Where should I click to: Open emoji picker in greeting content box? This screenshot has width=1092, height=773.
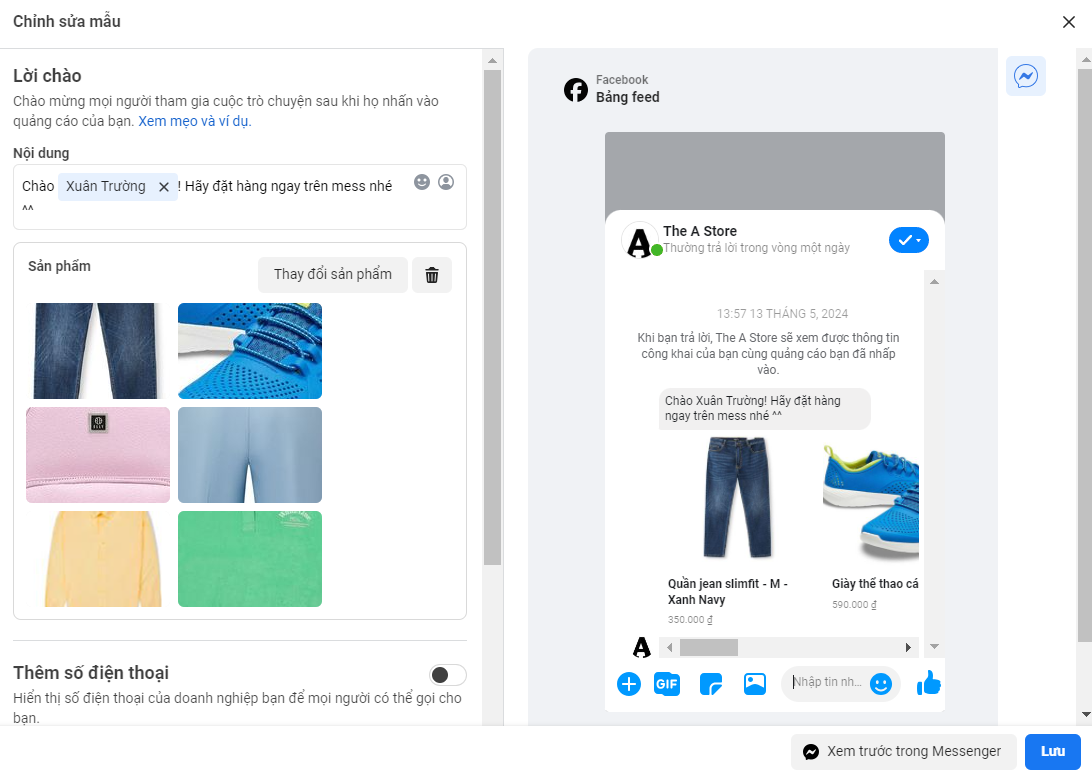pyautogui.click(x=422, y=182)
